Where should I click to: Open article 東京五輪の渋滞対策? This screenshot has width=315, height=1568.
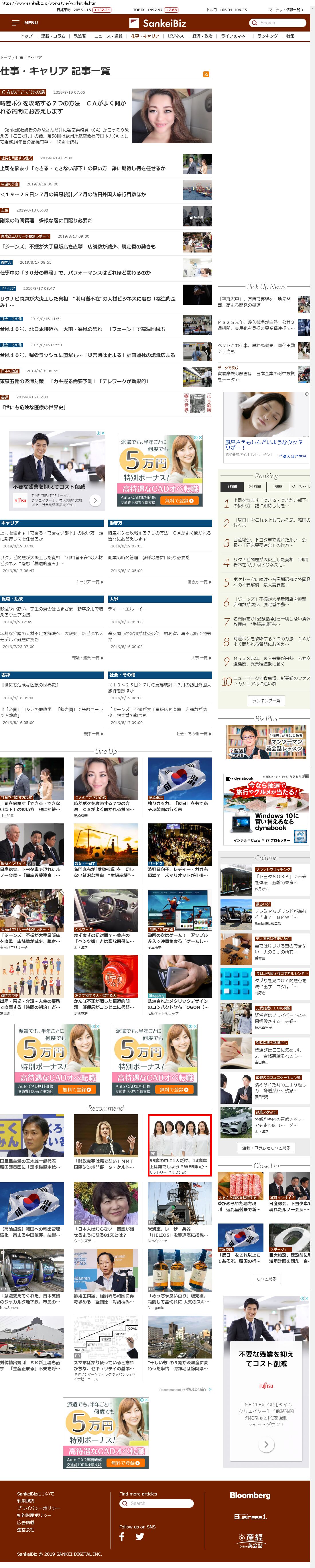click(x=75, y=381)
